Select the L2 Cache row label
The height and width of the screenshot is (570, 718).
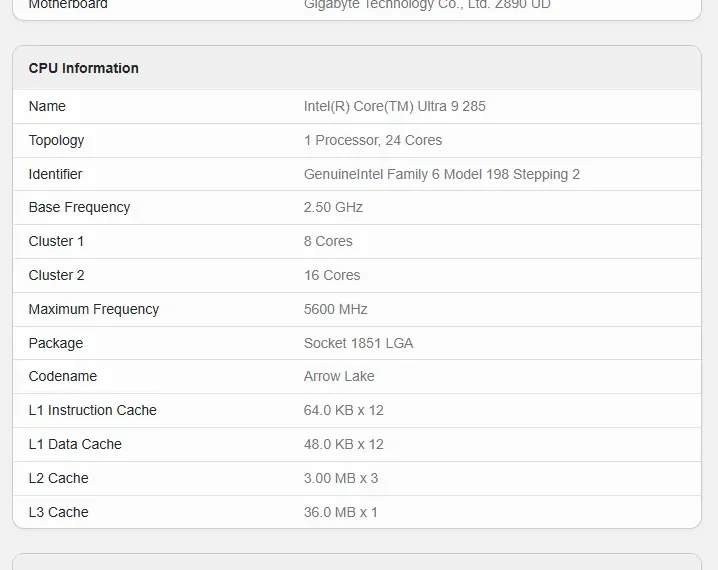coord(58,478)
